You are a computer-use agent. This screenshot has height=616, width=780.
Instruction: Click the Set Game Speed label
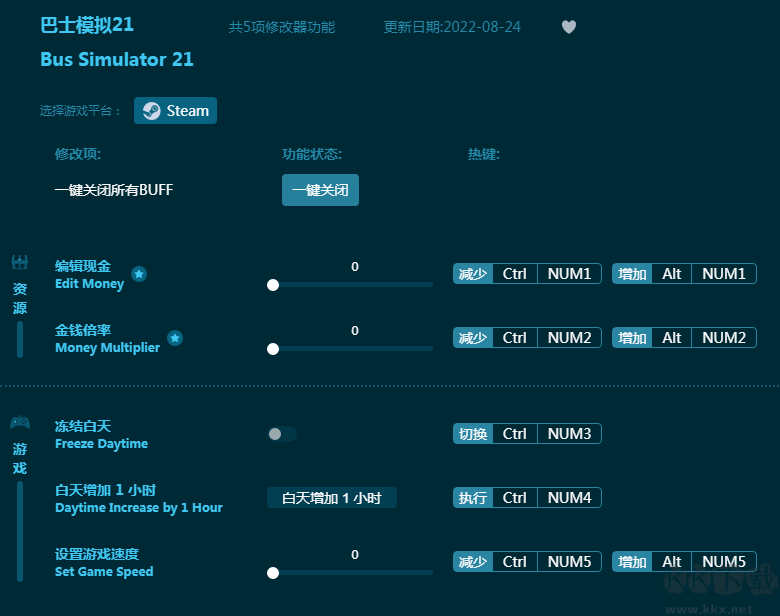(104, 572)
